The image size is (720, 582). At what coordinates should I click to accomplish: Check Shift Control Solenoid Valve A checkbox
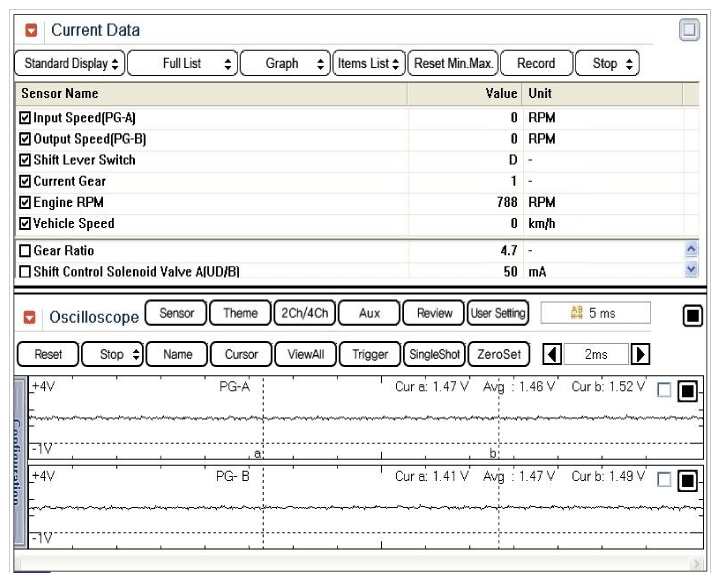pyautogui.click(x=25, y=271)
